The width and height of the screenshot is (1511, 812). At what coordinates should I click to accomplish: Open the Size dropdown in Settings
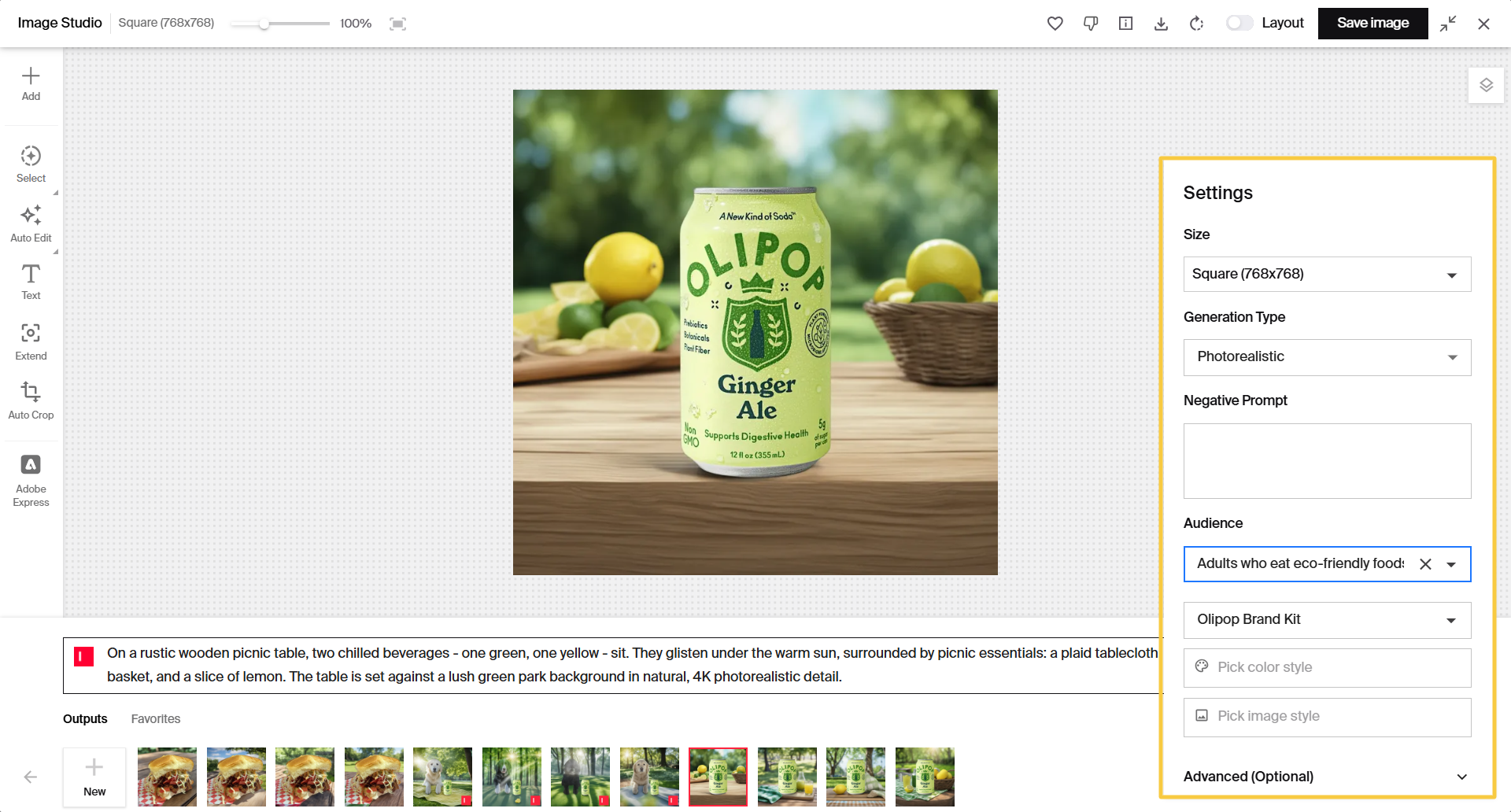pos(1326,274)
